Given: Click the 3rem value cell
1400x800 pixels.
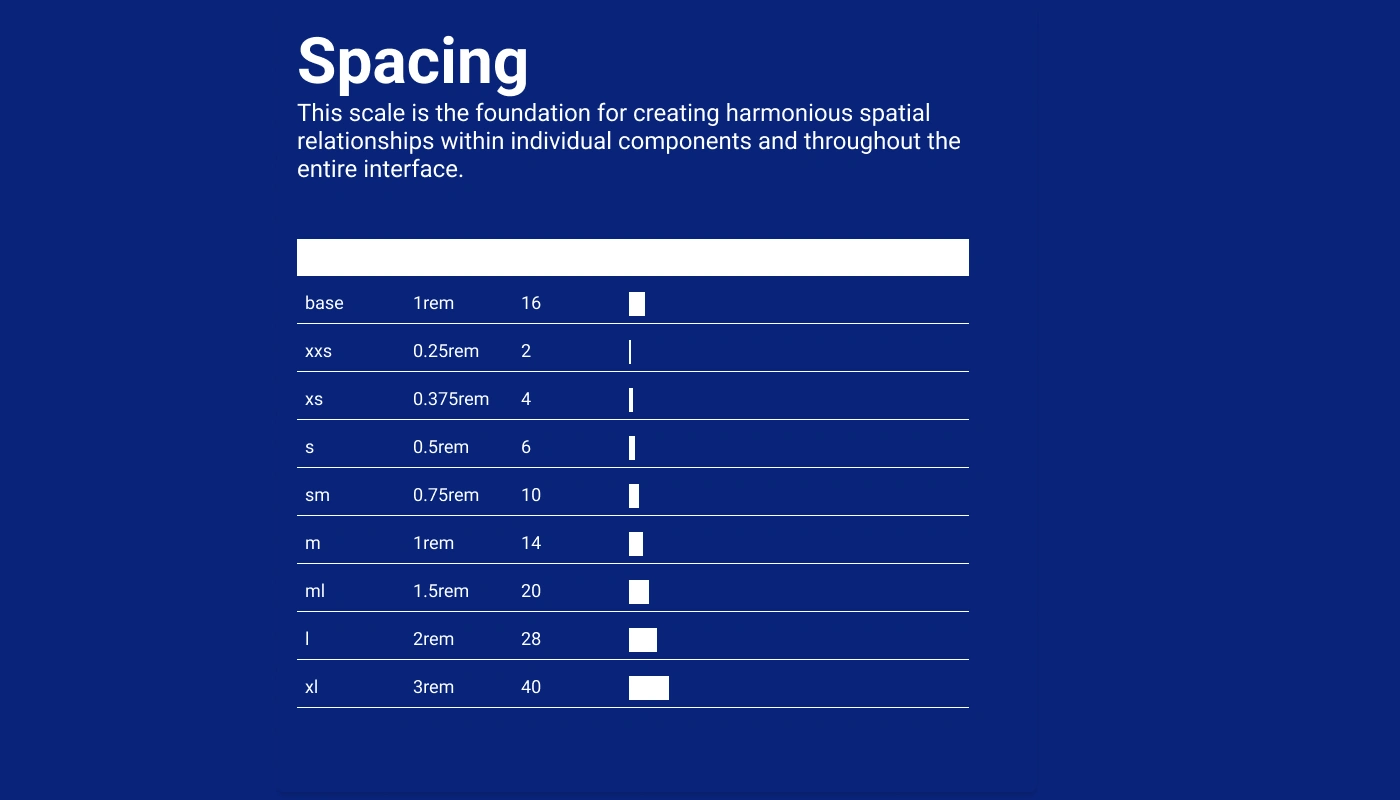Looking at the screenshot, I should (x=433, y=687).
